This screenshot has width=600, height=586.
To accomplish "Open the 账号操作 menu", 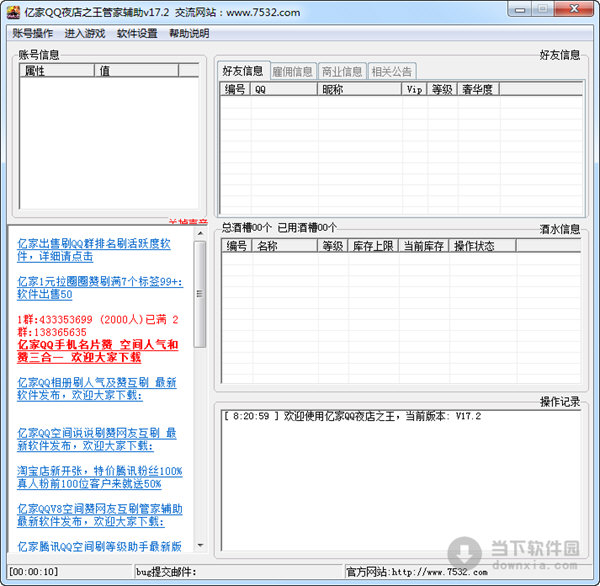I will (33, 33).
